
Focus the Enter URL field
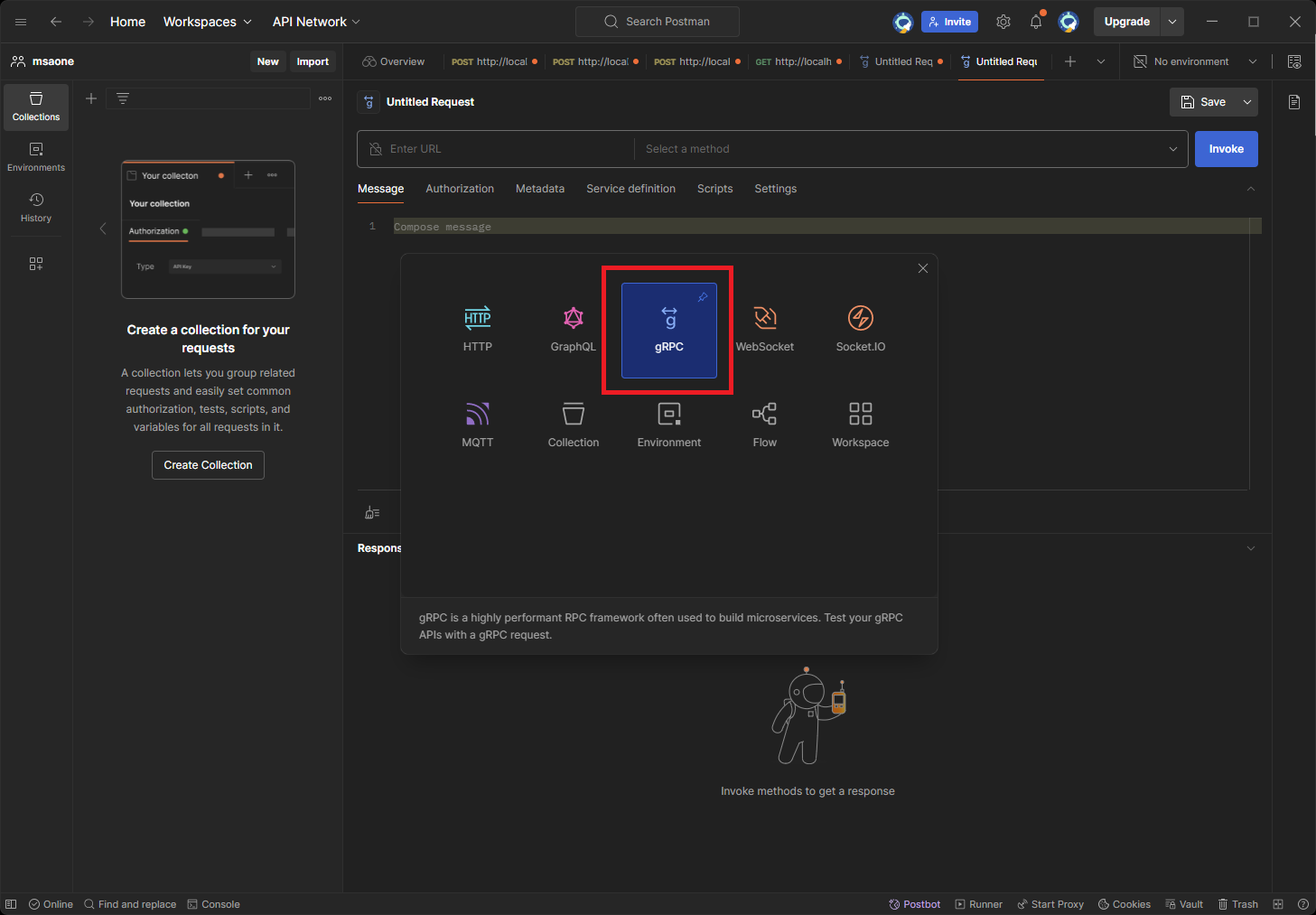coord(497,149)
